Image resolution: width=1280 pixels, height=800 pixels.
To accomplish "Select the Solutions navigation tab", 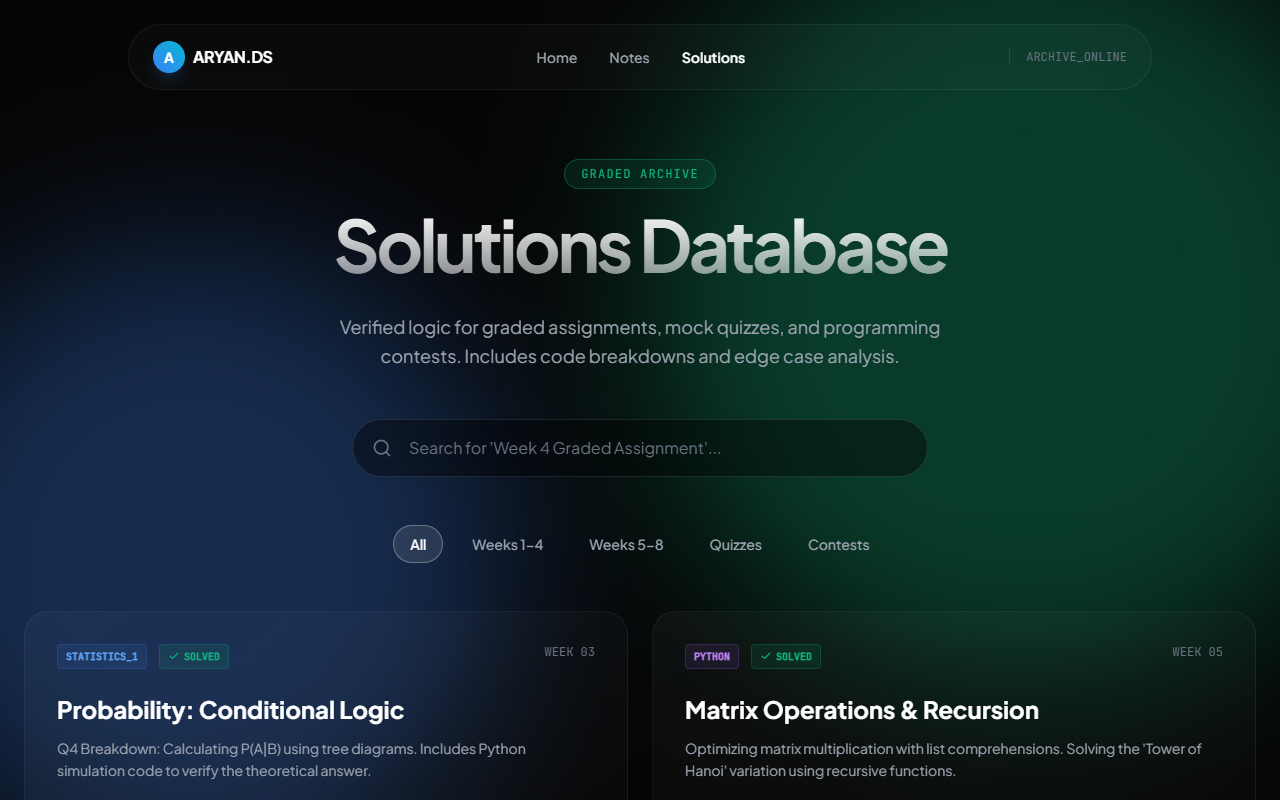I will 713,58.
